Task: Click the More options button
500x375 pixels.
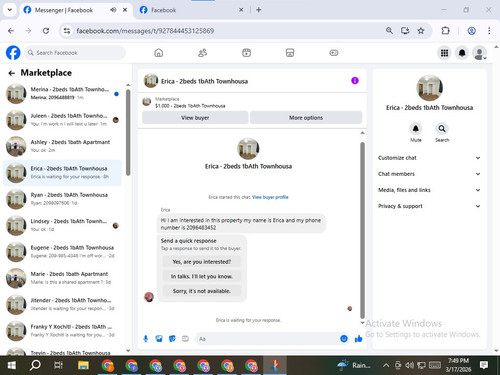Action: click(x=306, y=118)
